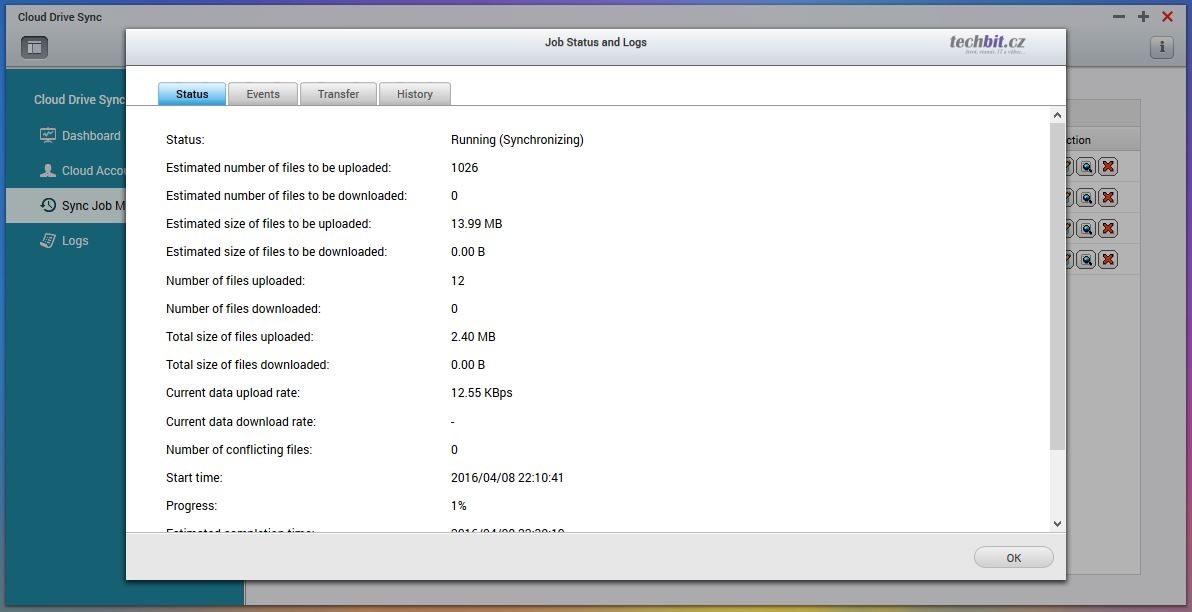Open the Logs icon in sidebar
The image size is (1192, 612).
point(48,240)
